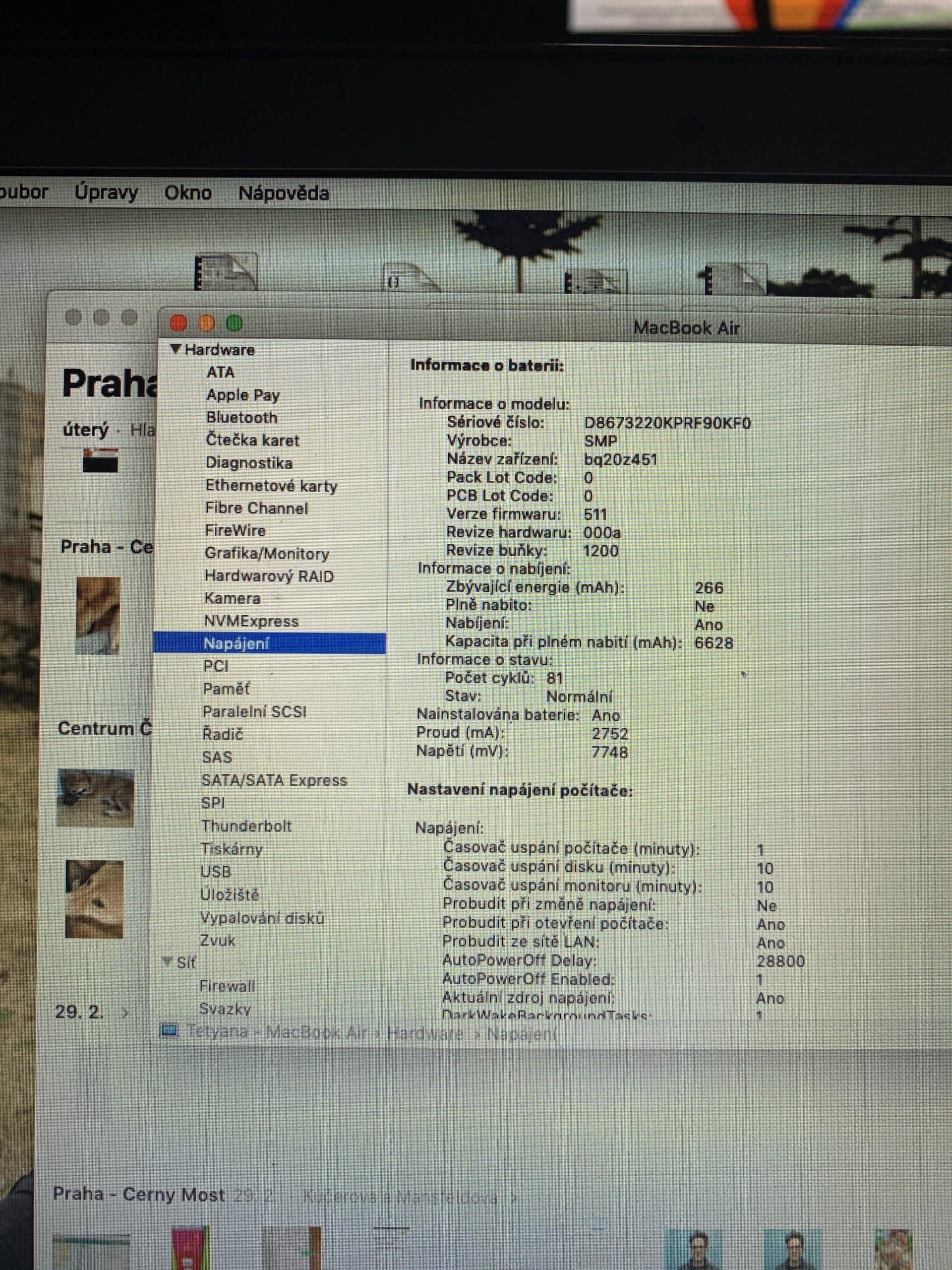Select Firewall under Síť
The width and height of the screenshot is (952, 1270).
click(227, 986)
